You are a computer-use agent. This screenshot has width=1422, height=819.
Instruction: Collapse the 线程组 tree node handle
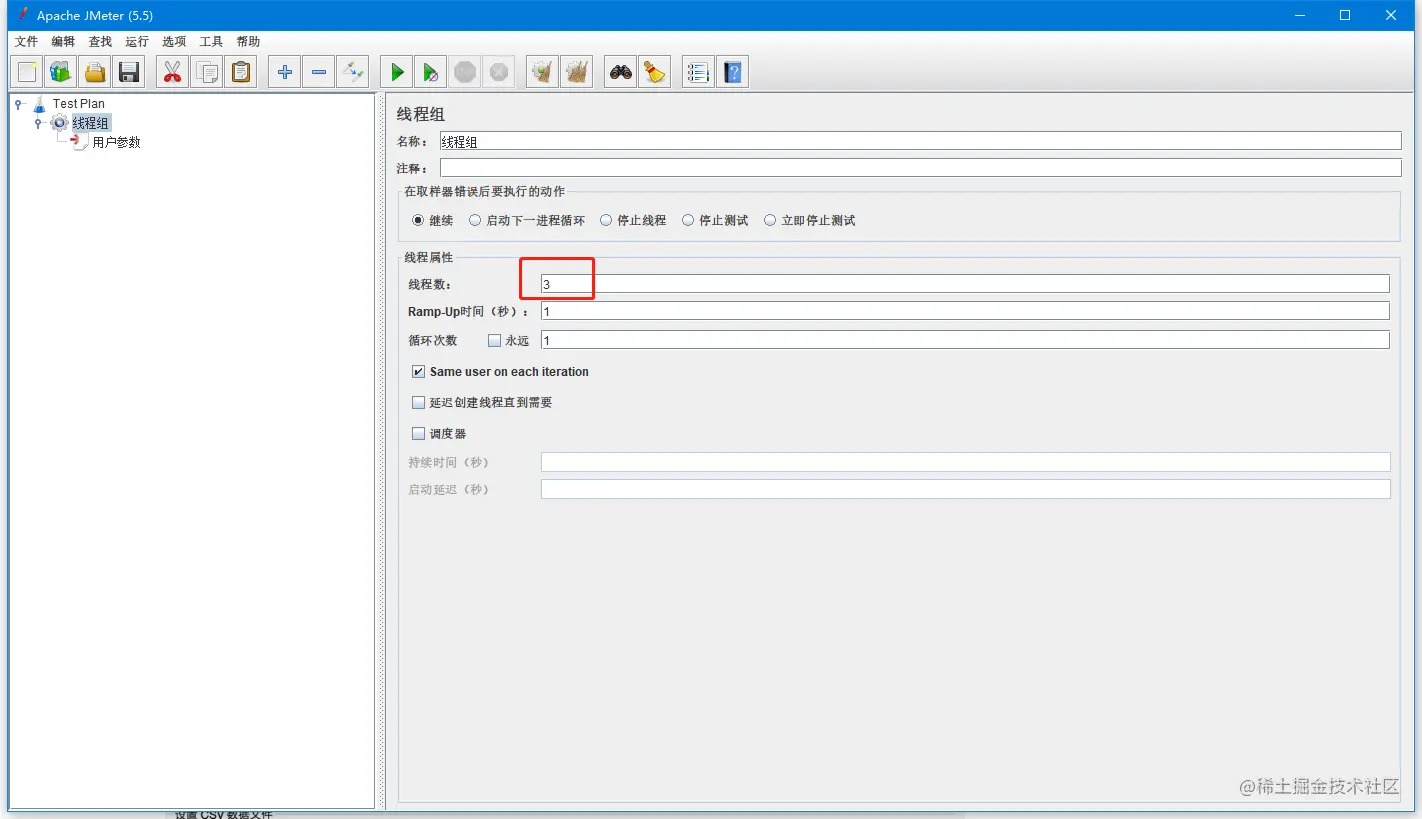pos(38,123)
